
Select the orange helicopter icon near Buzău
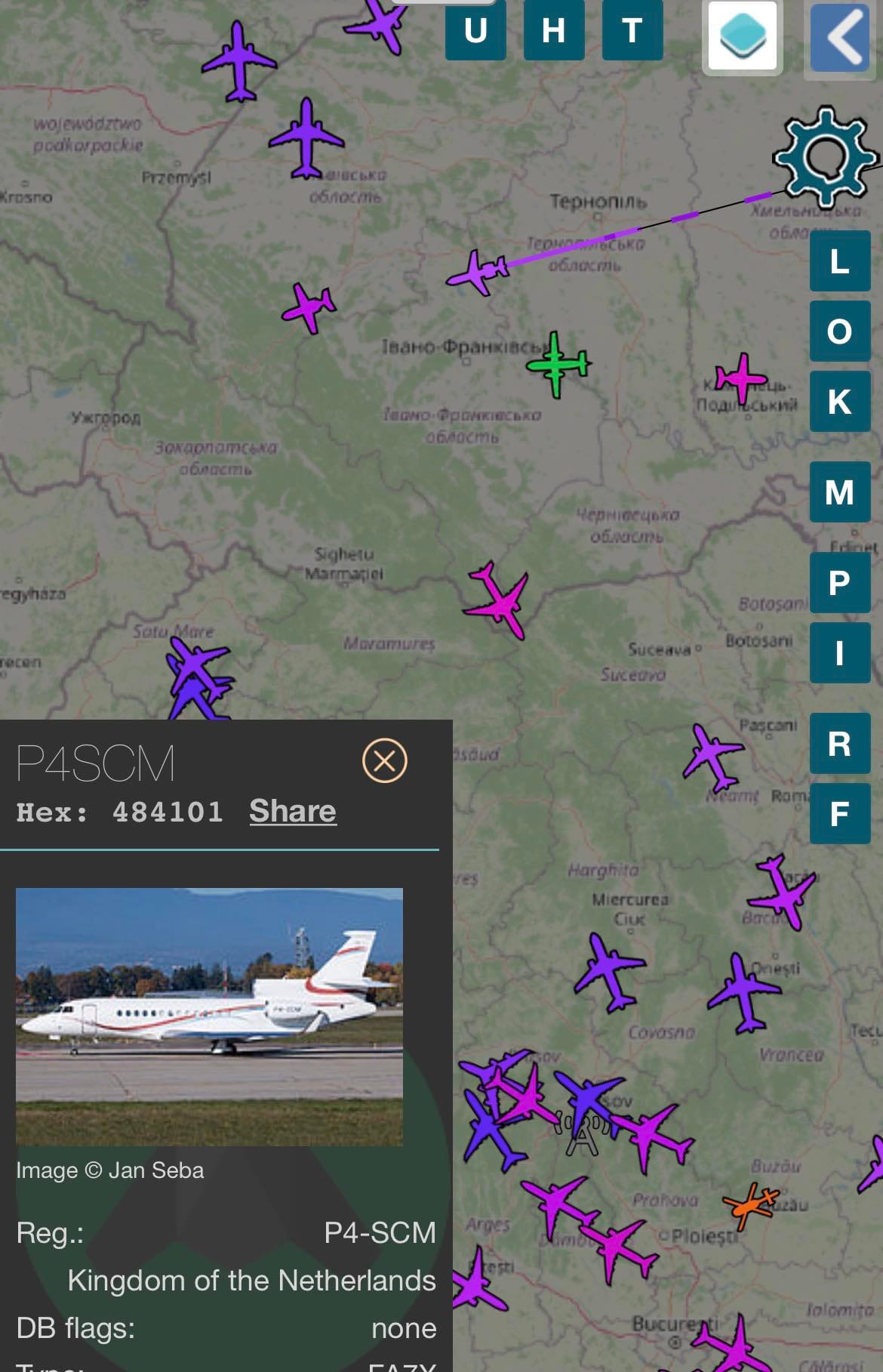[750, 1204]
